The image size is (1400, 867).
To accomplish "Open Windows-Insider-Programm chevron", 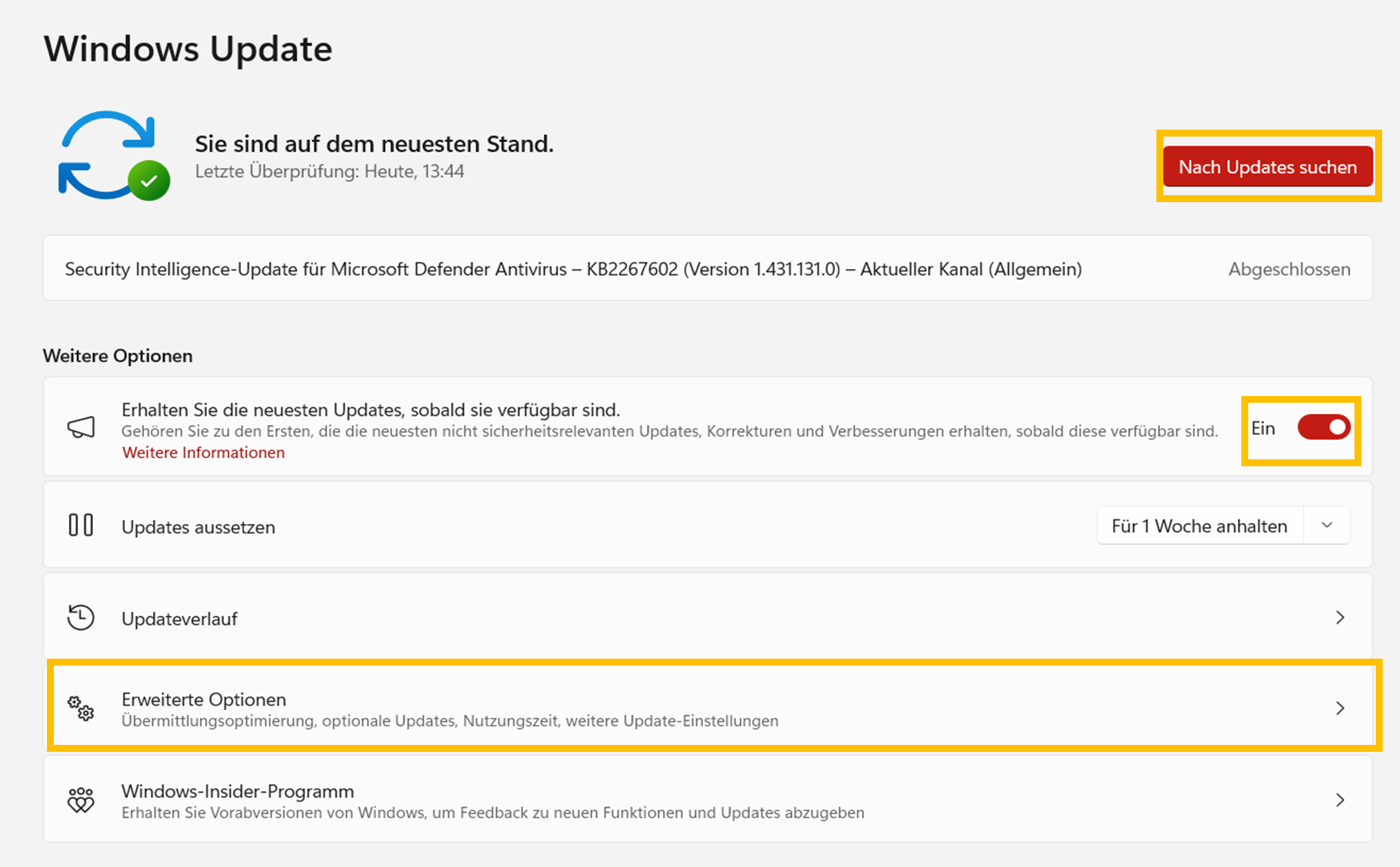I will [1340, 800].
